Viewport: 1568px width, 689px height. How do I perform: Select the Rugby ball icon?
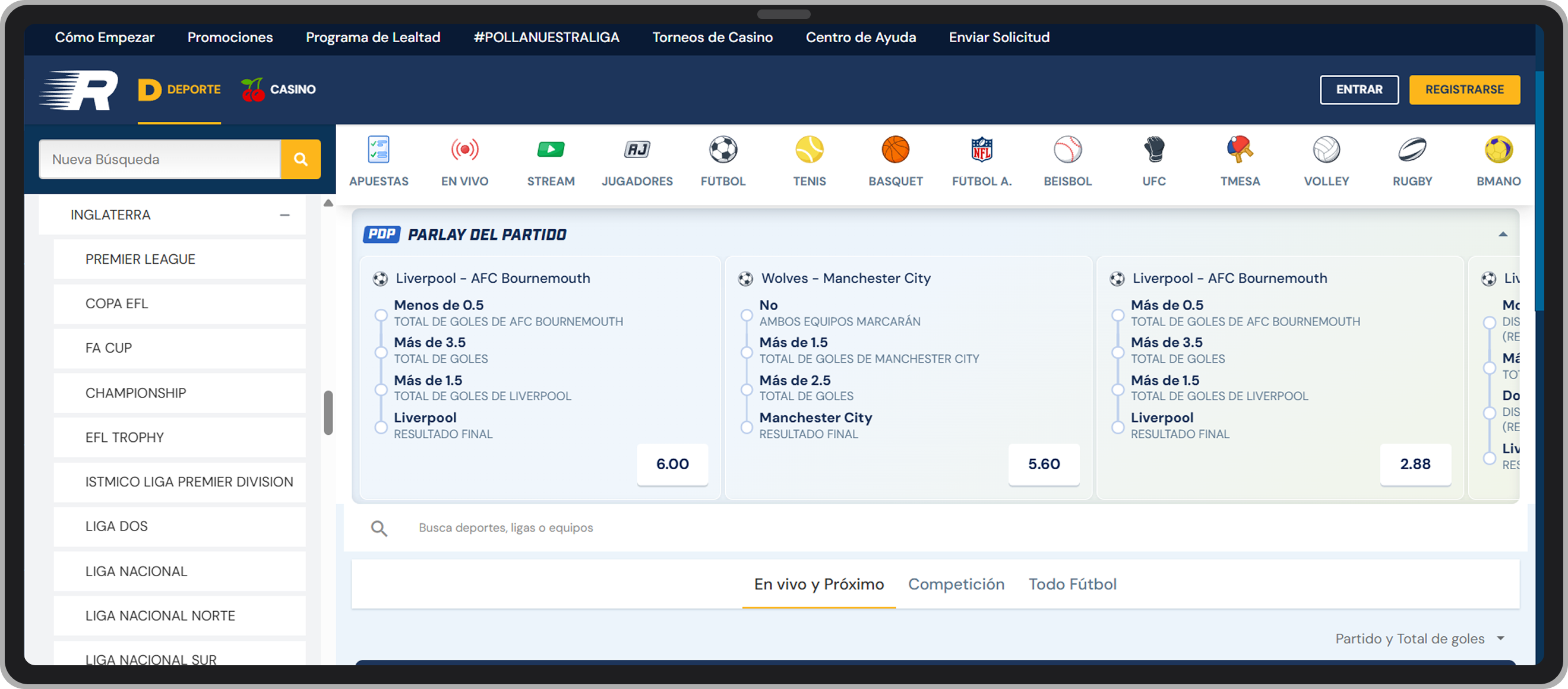point(1412,150)
